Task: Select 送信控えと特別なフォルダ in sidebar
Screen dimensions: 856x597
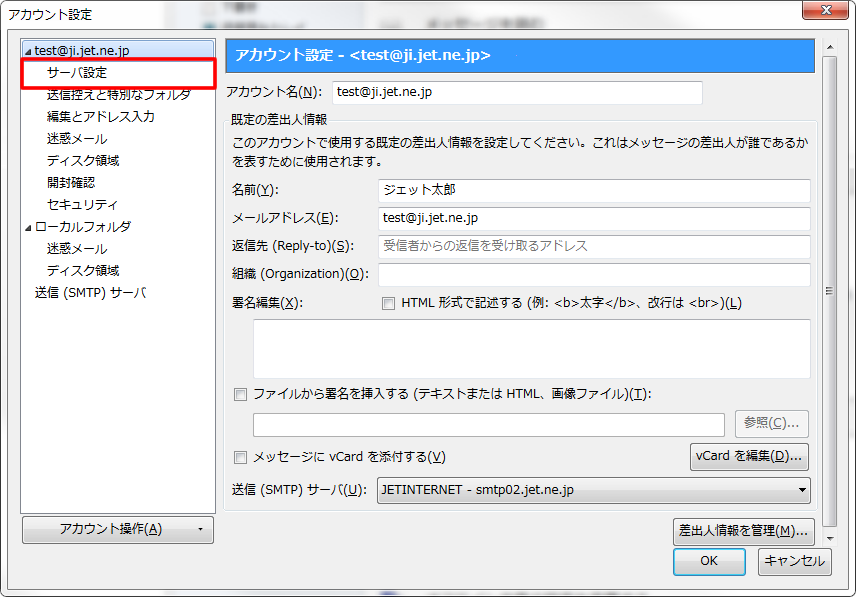Action: click(x=118, y=95)
